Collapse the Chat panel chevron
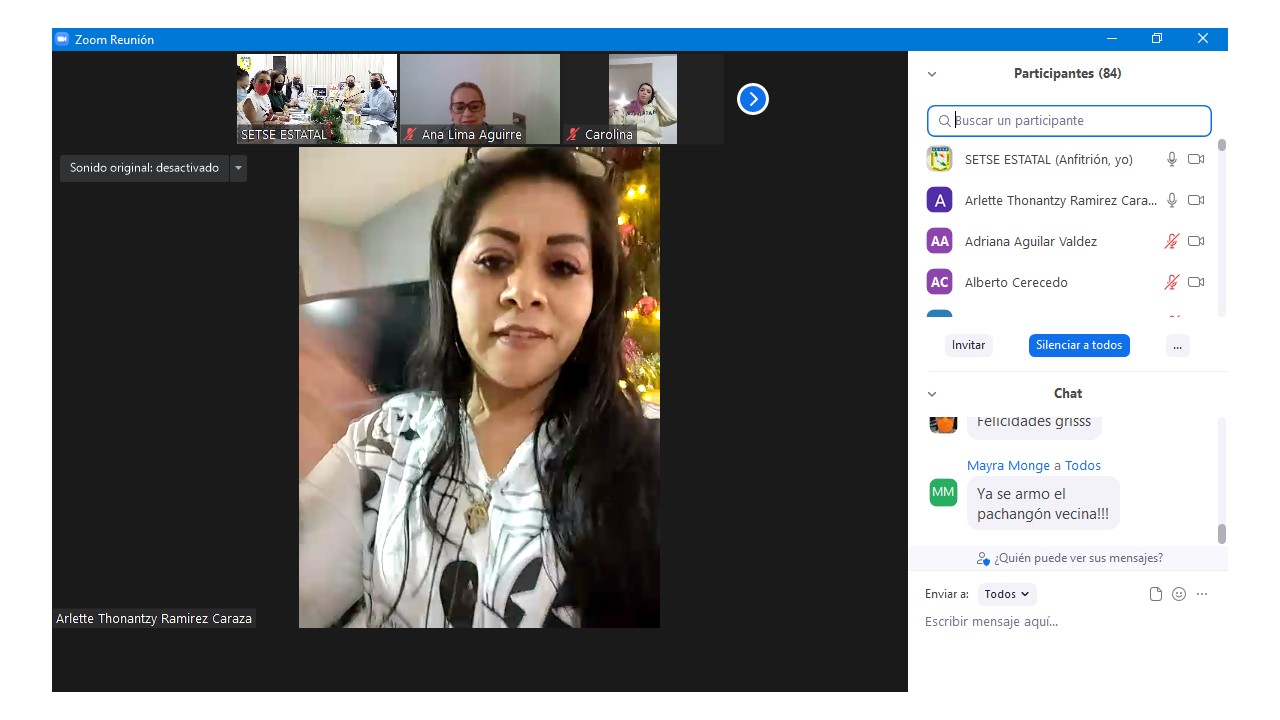 click(x=932, y=394)
